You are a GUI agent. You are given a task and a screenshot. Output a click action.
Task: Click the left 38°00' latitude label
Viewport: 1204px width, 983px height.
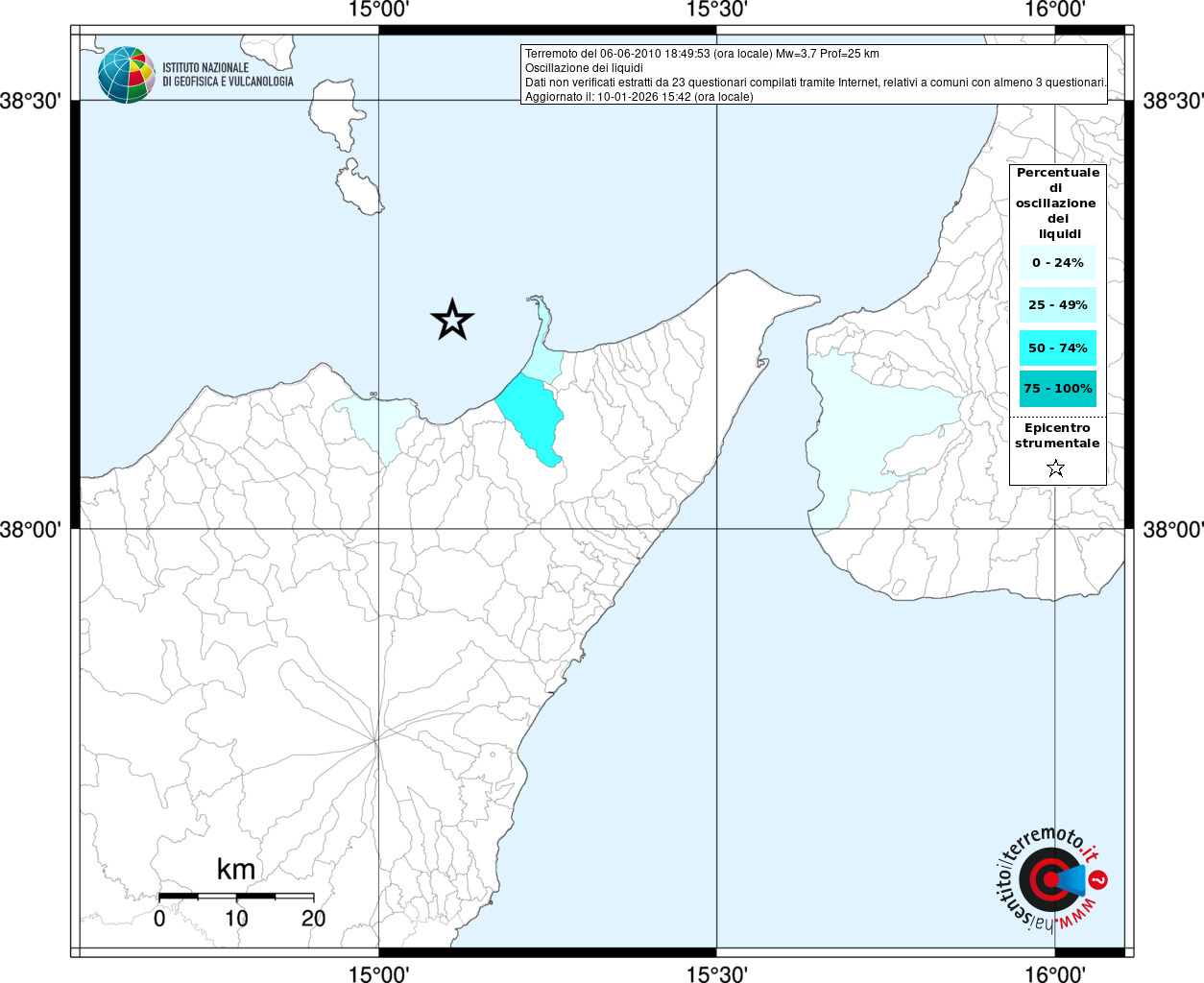(x=31, y=529)
